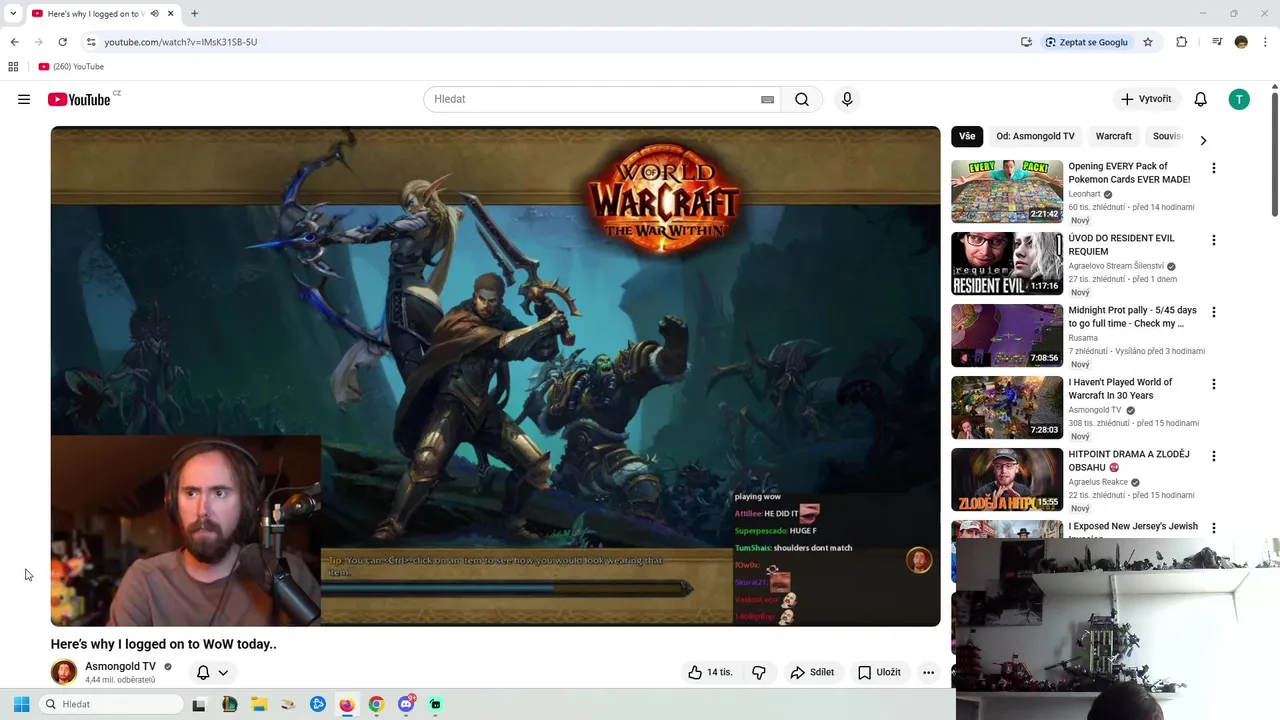Bookmark this page with the star icon
Screen dimensions: 1280x720
pos(1148,42)
